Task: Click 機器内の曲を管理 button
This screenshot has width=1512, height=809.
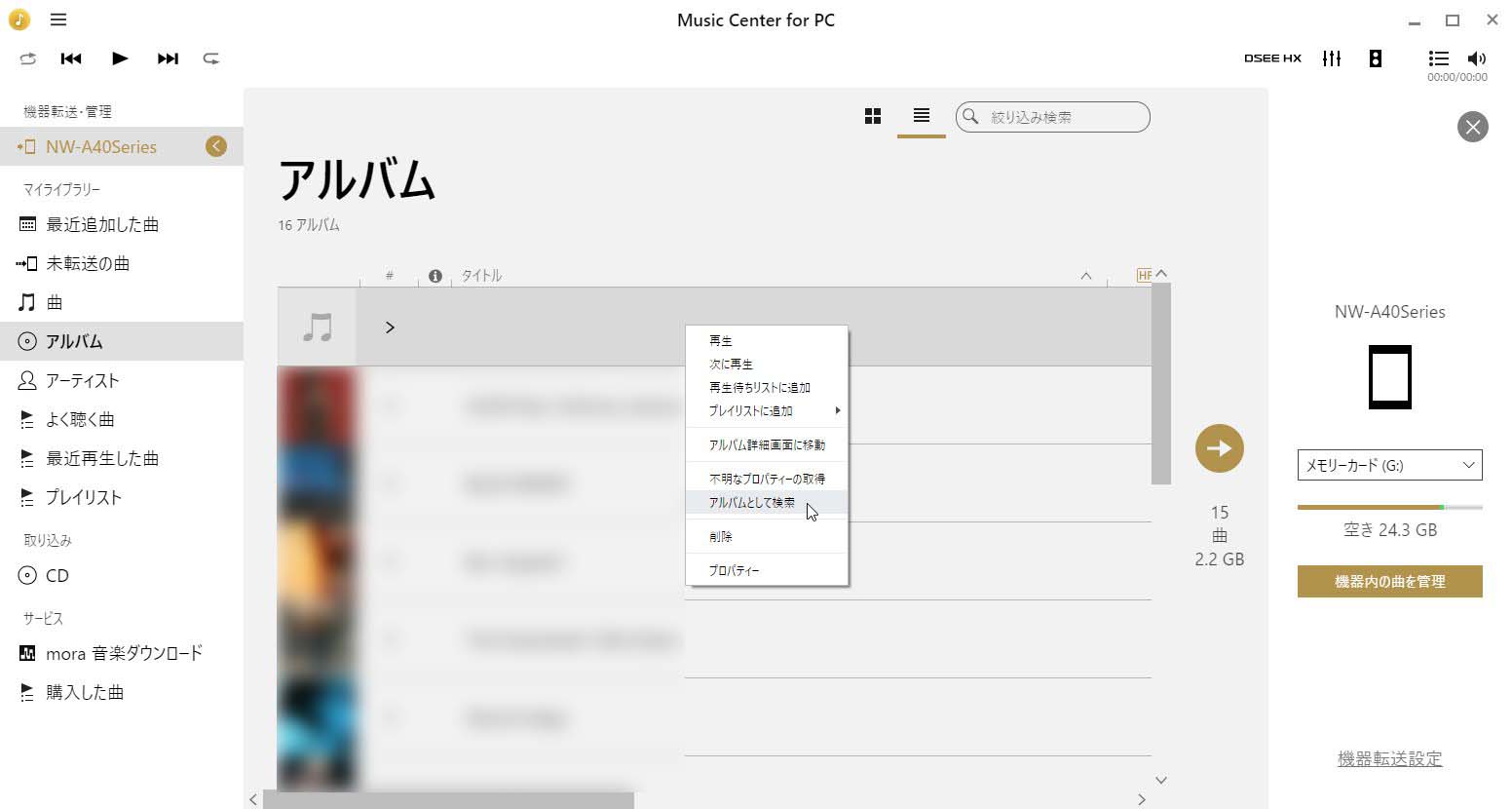Action: pos(1389,581)
